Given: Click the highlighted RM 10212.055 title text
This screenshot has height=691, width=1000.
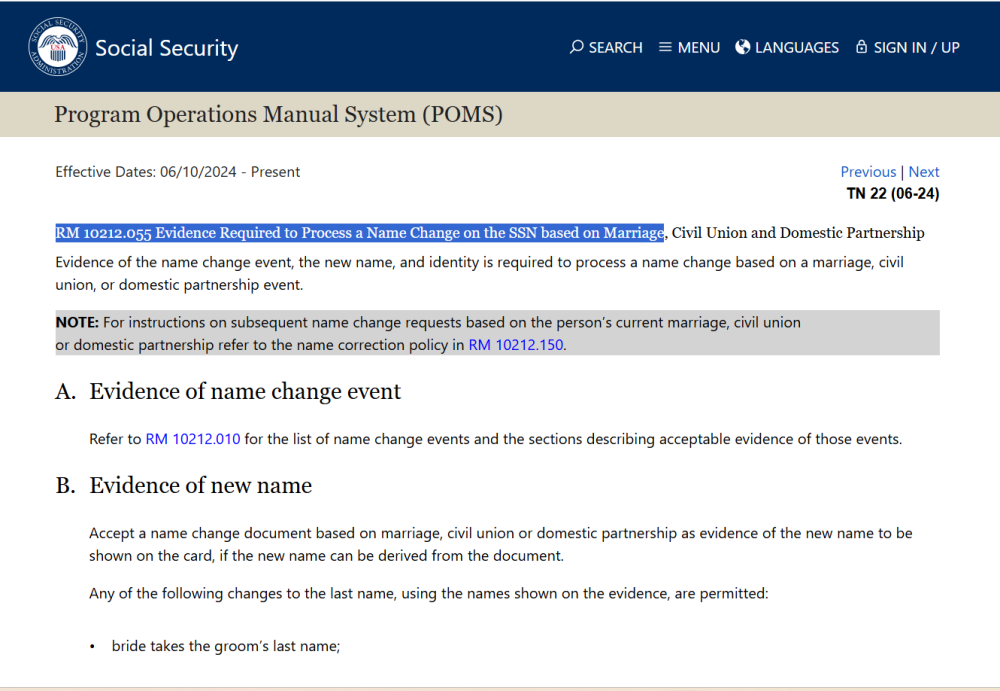Looking at the screenshot, I should click(360, 233).
